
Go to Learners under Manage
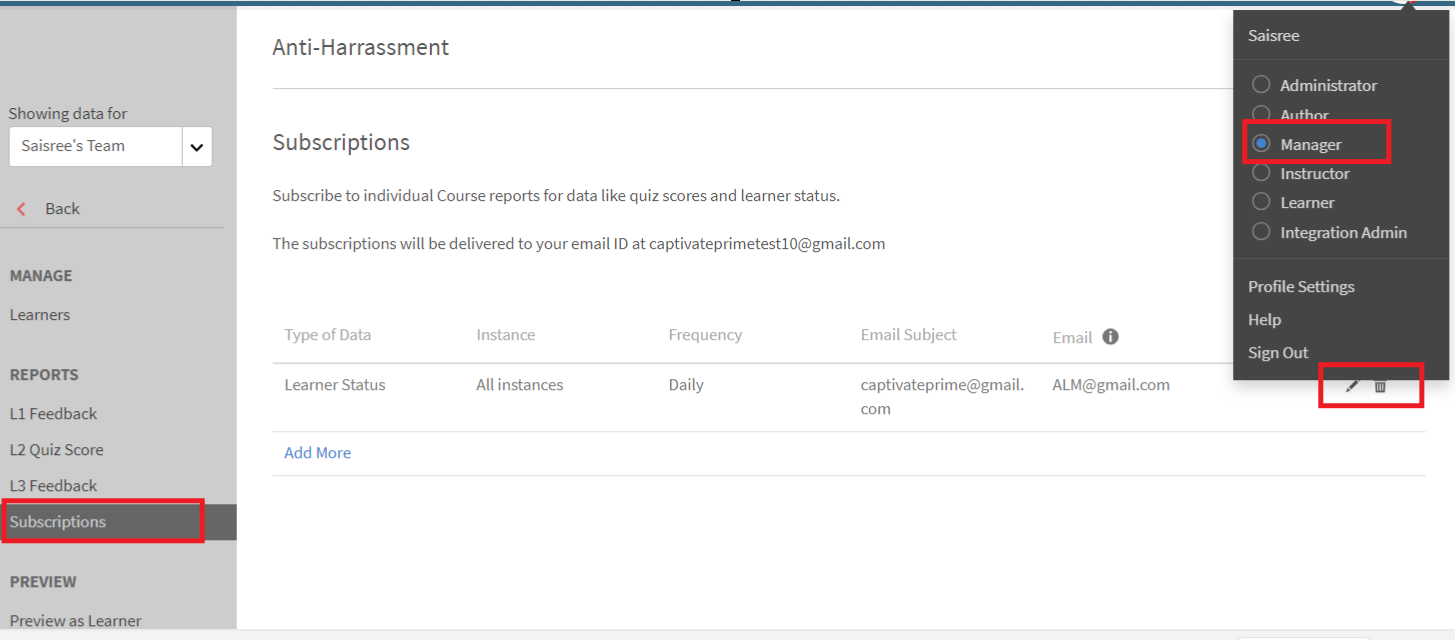click(40, 315)
